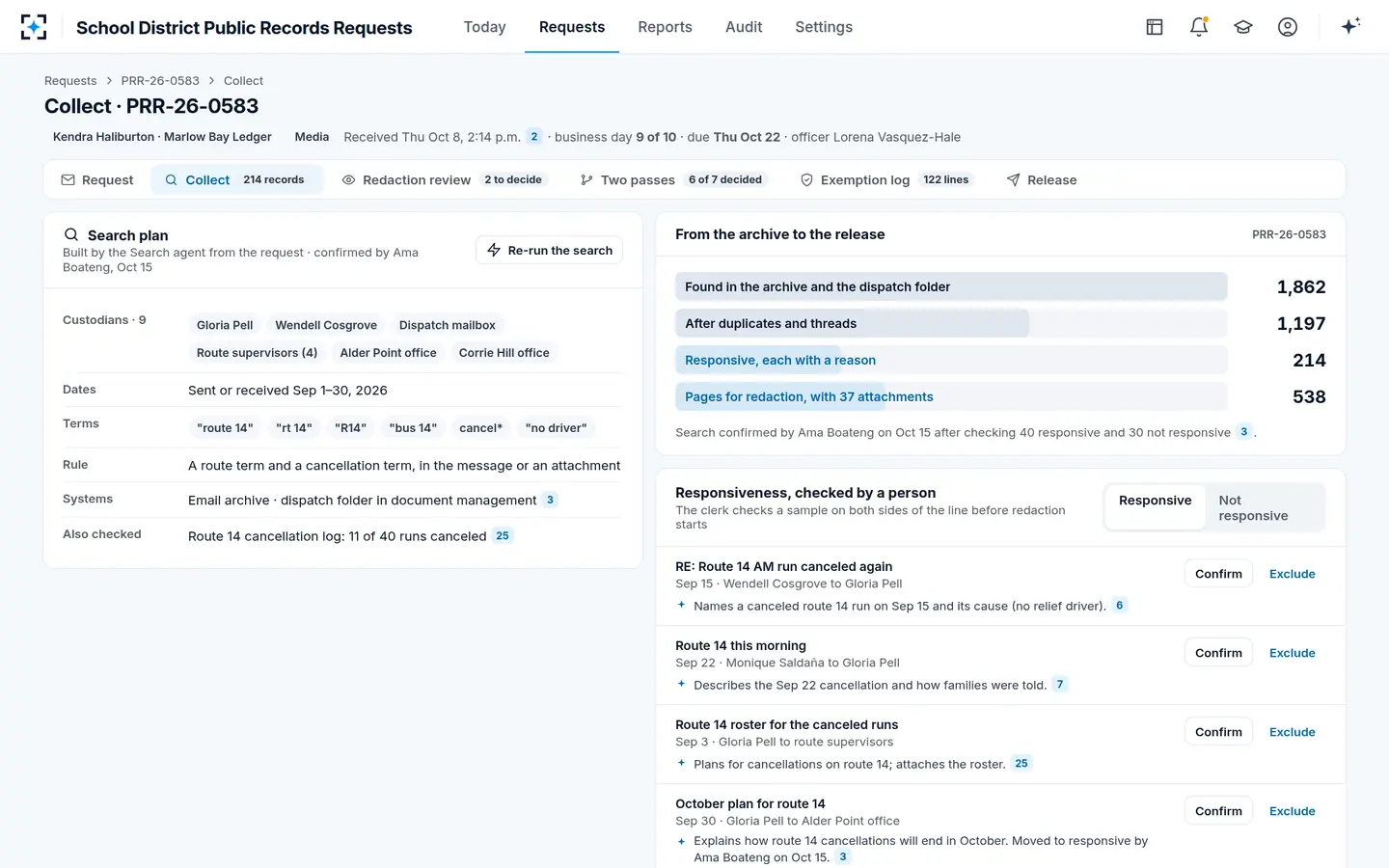Open the Collect step with 214 records
Viewport: 1389px width, 868px height.
[236, 180]
